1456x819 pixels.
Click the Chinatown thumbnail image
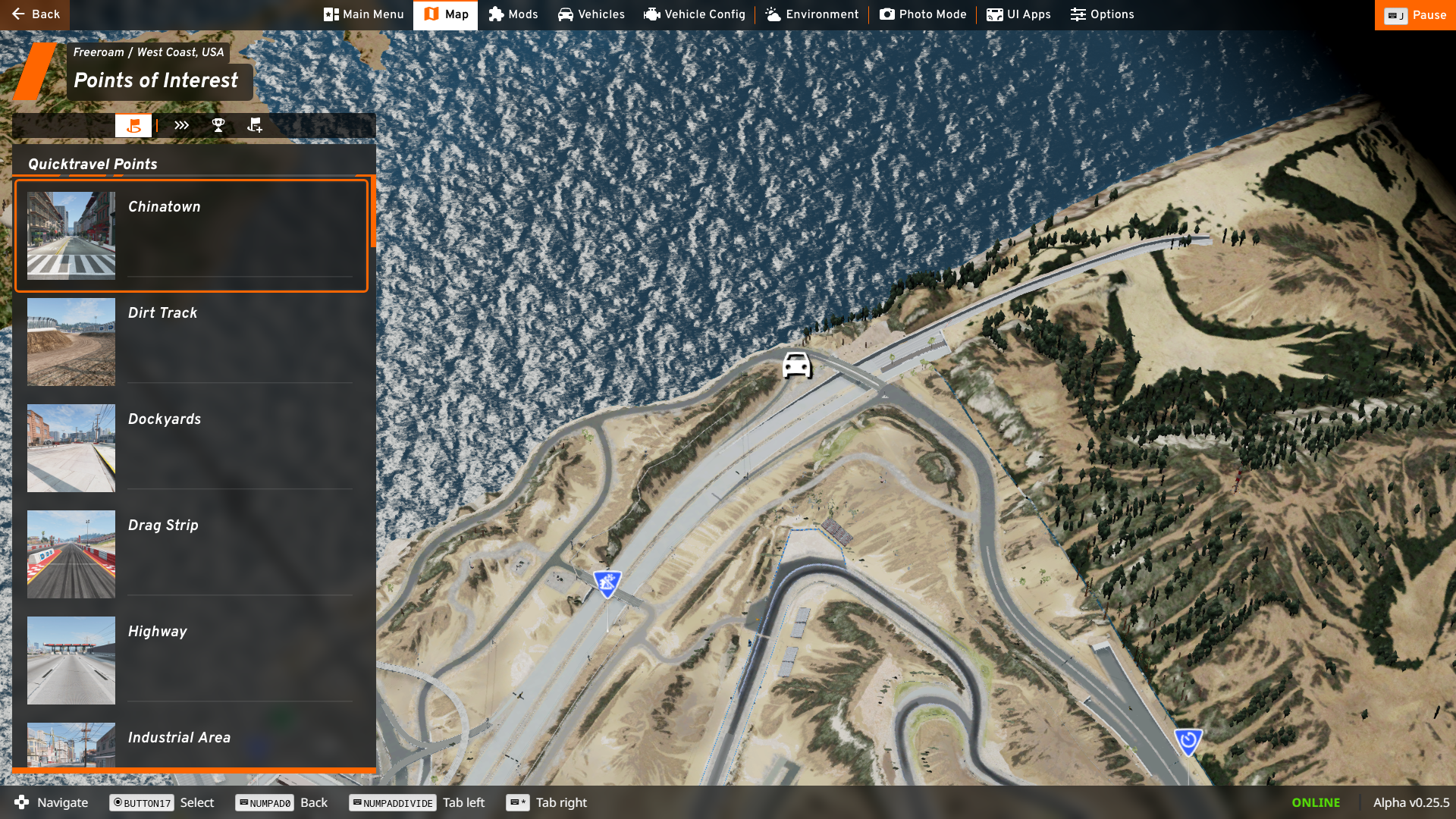(71, 236)
